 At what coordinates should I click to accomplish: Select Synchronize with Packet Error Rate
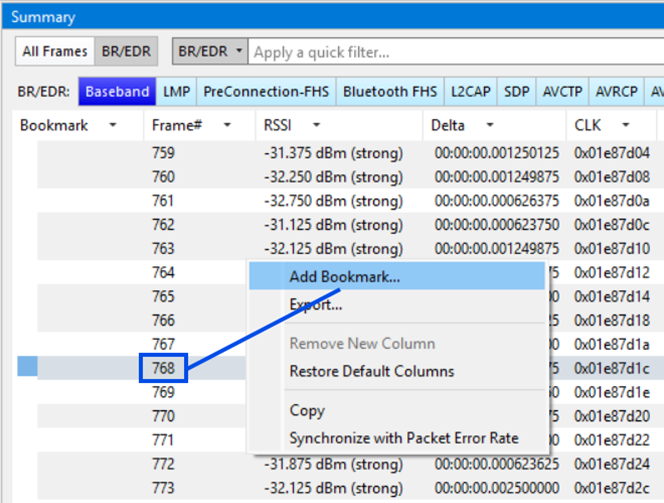point(397,438)
